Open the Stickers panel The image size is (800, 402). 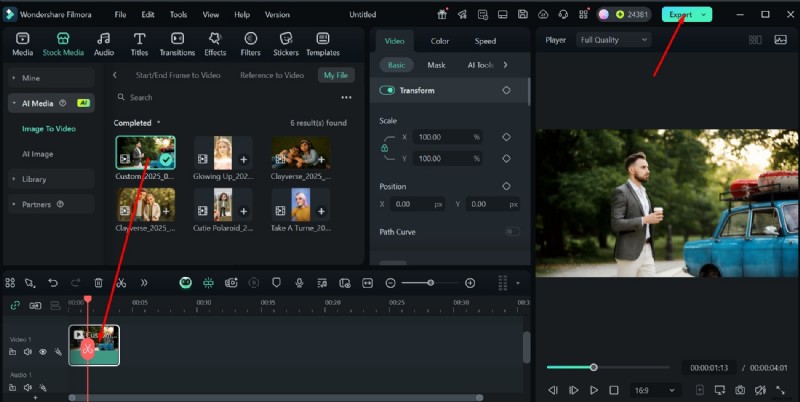tap(286, 43)
